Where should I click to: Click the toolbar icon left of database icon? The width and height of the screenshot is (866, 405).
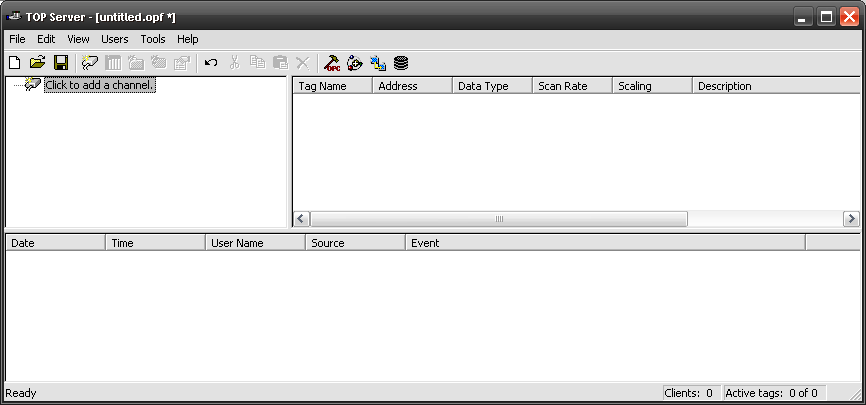[377, 62]
